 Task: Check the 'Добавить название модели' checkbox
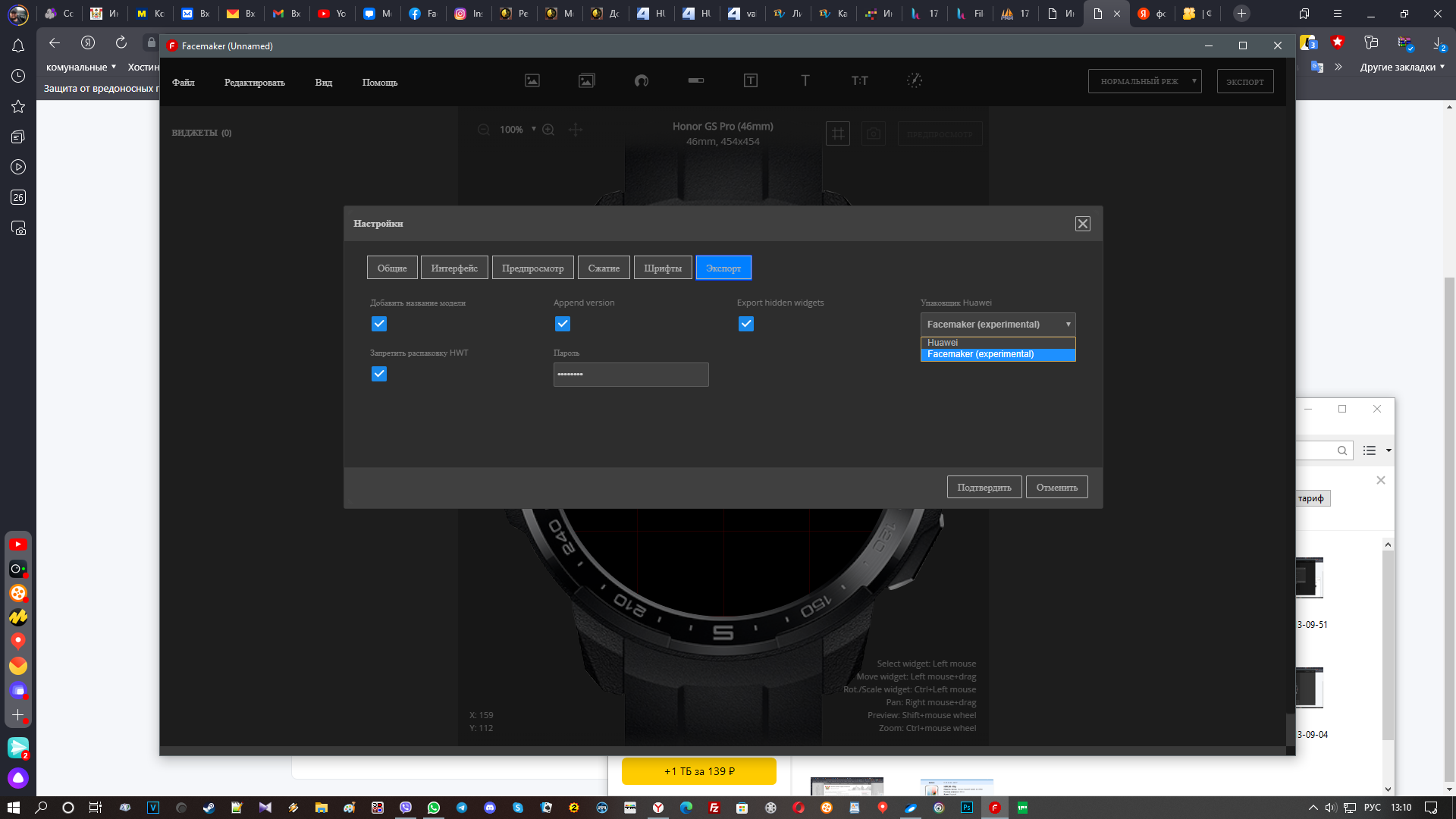(379, 324)
